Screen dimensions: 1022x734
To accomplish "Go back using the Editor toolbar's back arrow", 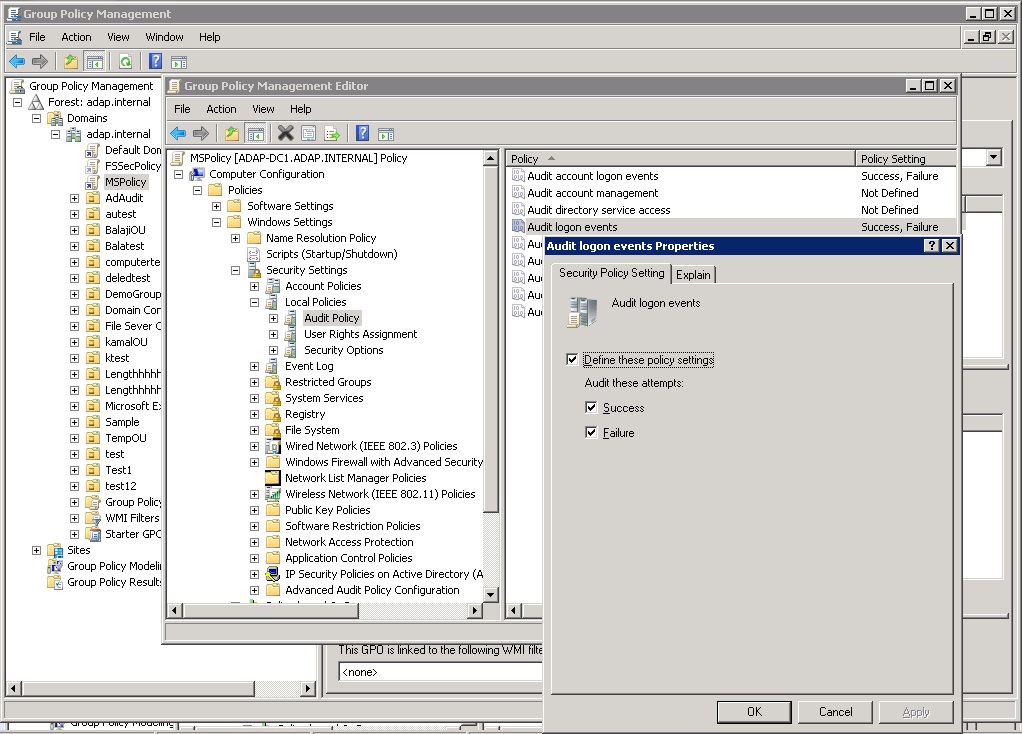I will pos(178,133).
